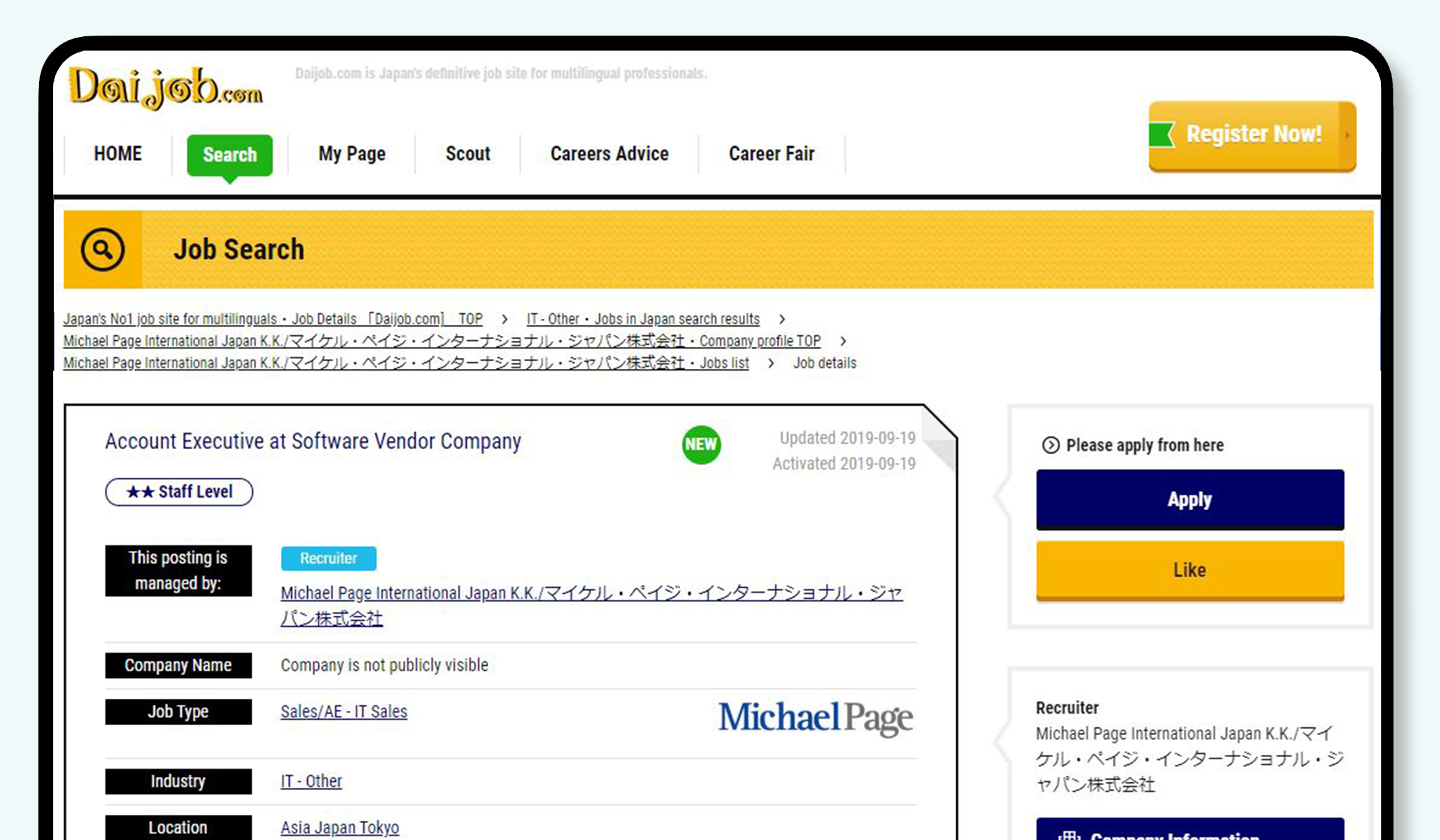Click the yellow Like button

(1190, 570)
